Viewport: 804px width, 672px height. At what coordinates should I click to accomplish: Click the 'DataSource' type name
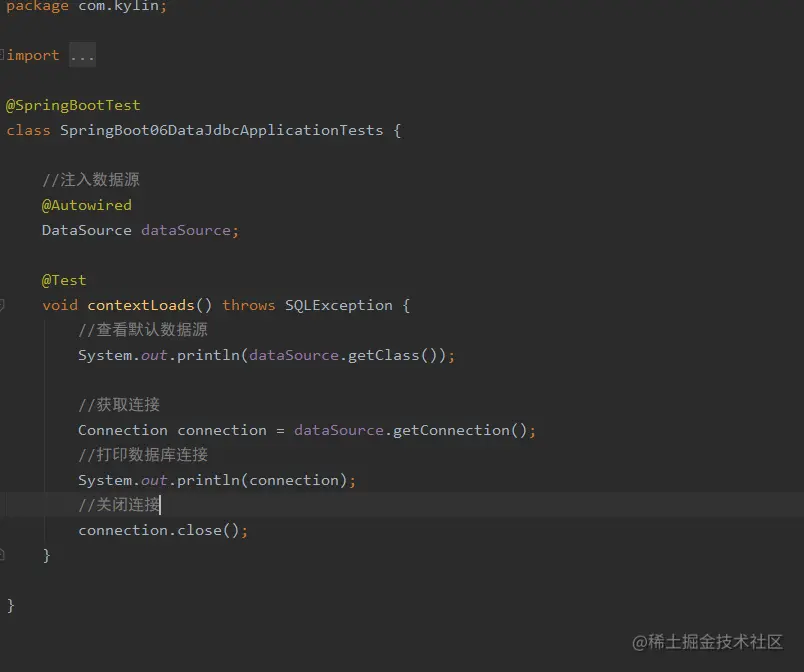(x=87, y=230)
